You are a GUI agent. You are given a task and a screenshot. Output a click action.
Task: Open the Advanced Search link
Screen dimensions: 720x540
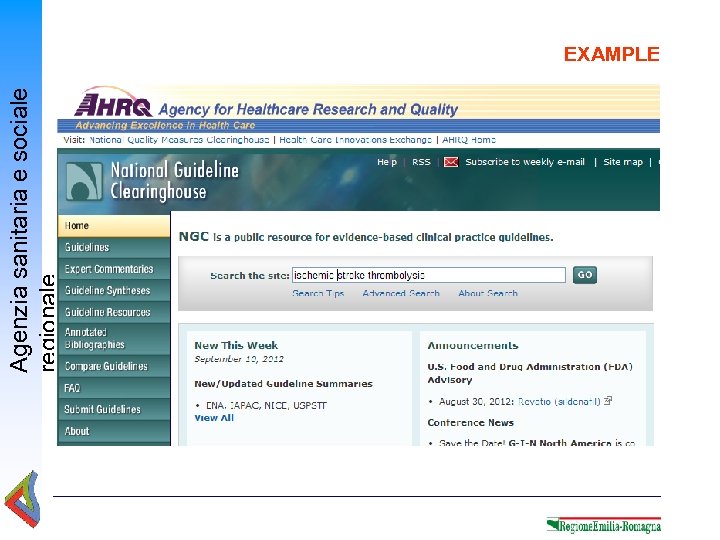(x=401, y=293)
